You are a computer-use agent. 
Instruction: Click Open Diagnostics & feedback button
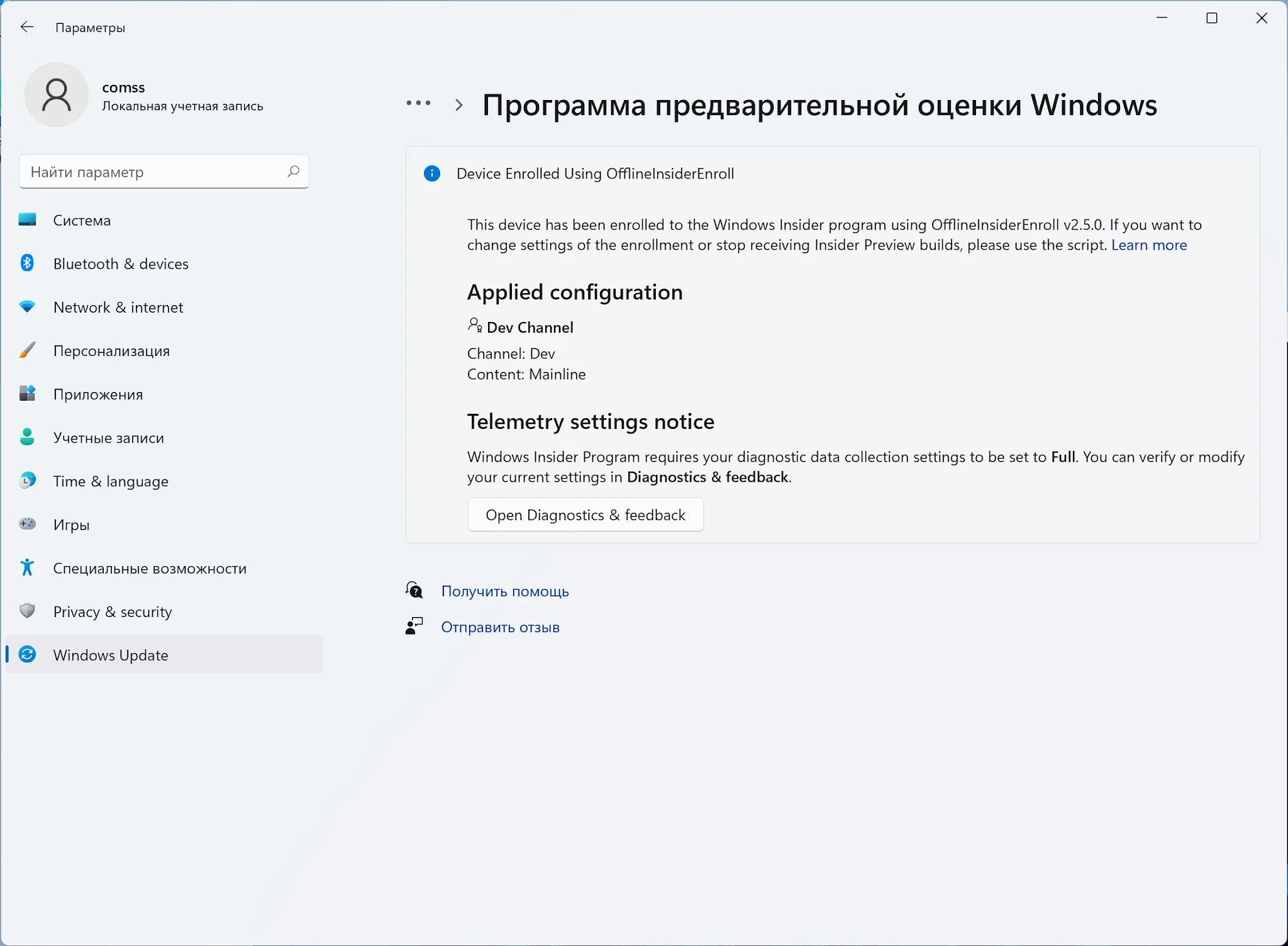tap(585, 515)
